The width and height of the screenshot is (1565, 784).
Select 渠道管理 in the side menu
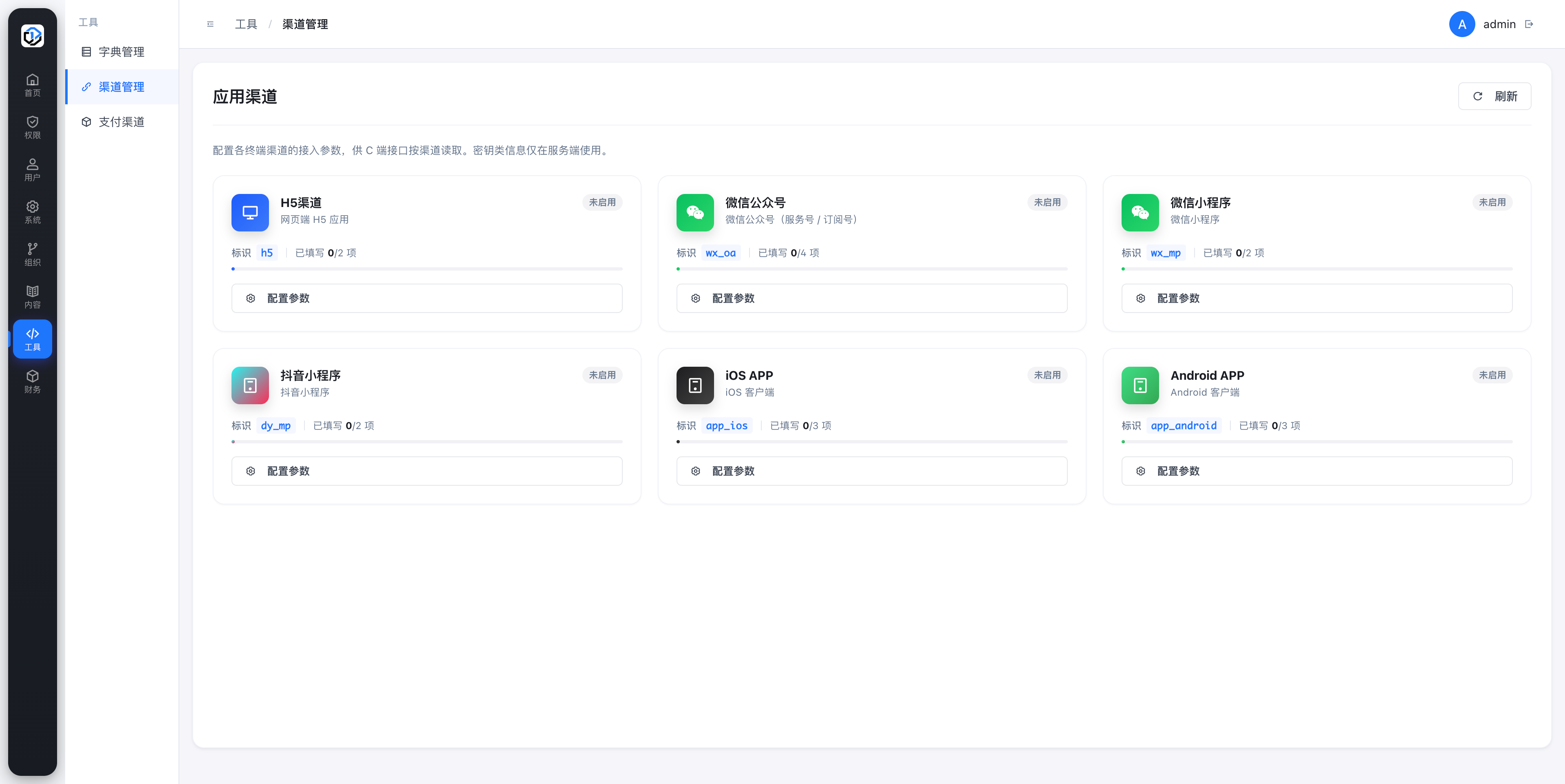click(x=121, y=87)
